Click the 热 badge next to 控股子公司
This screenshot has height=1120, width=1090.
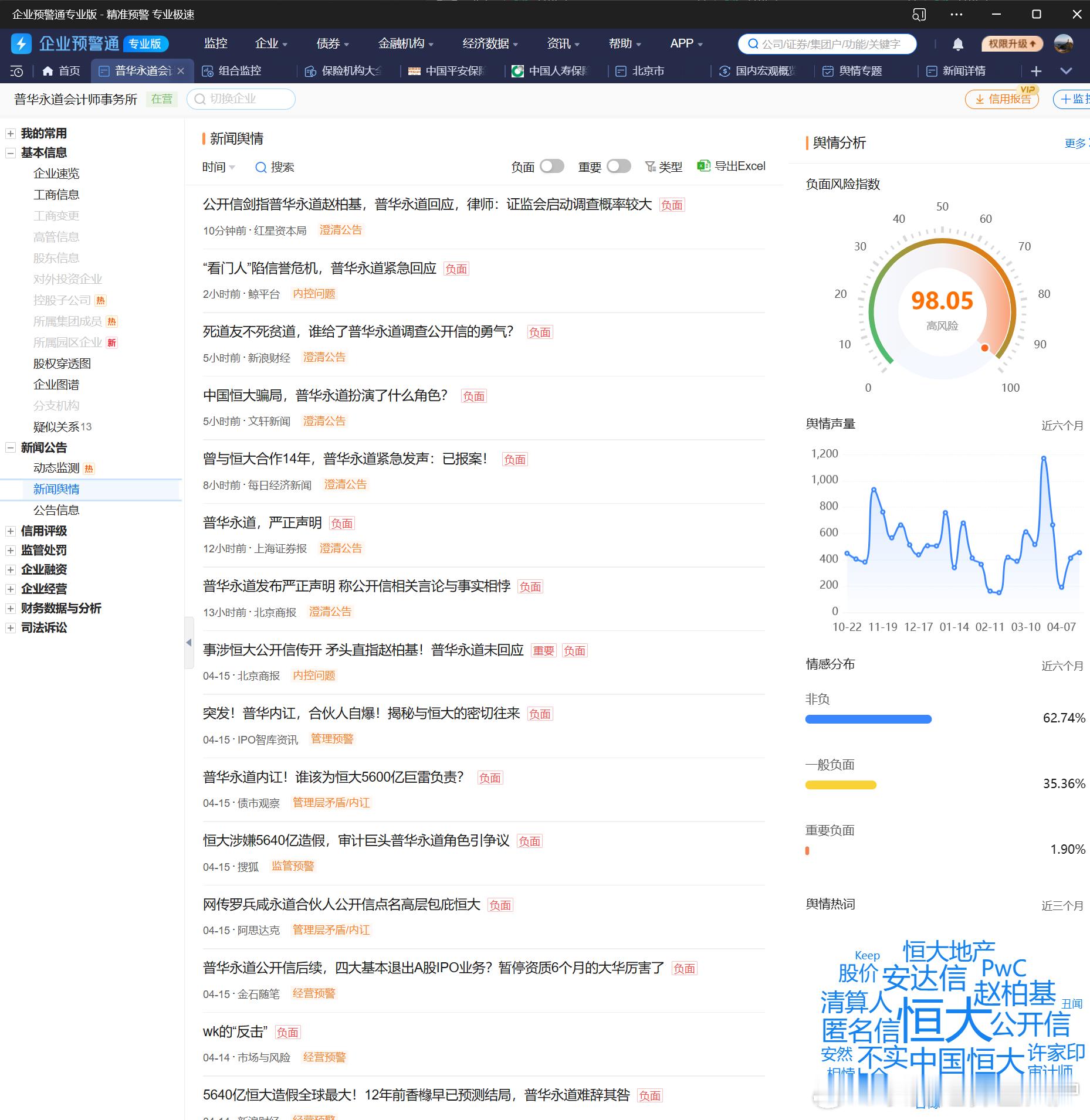click(101, 301)
